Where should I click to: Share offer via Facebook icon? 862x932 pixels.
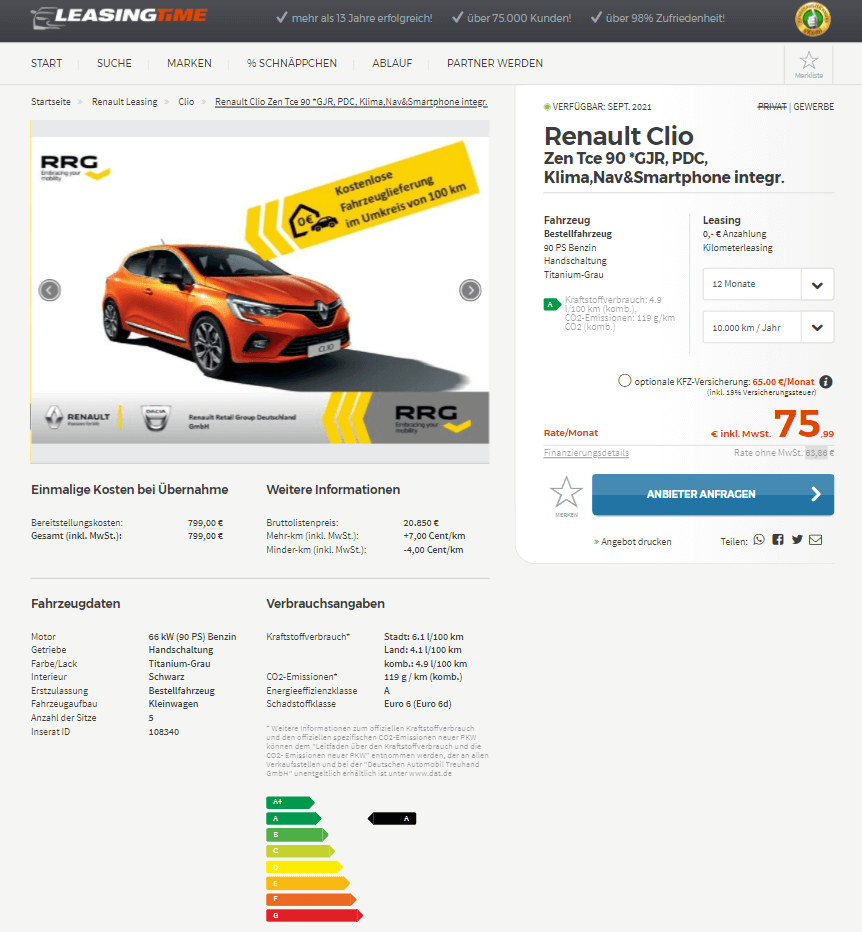[x=778, y=540]
